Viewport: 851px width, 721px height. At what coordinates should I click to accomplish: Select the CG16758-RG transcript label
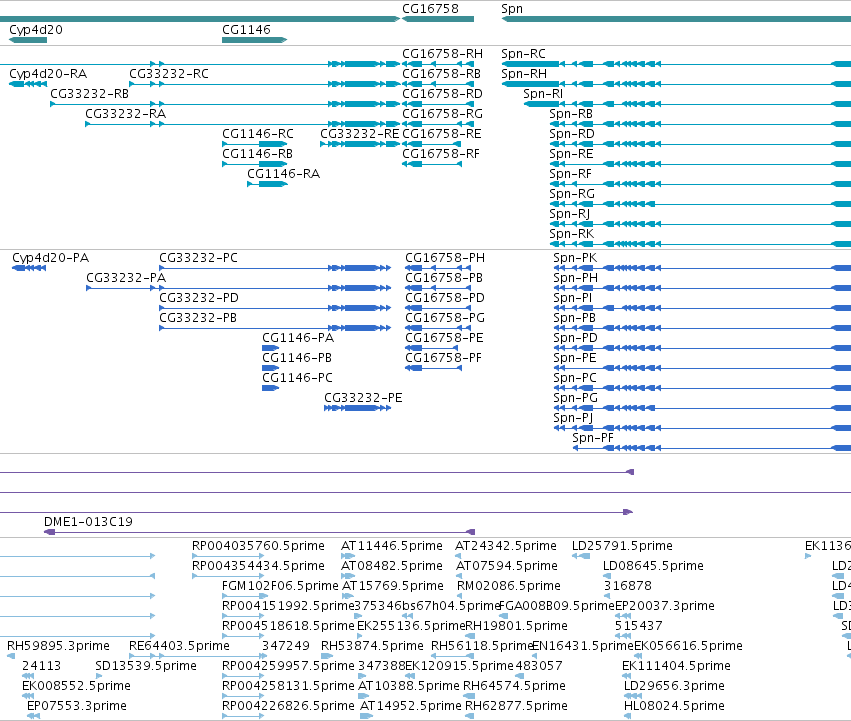click(x=442, y=114)
